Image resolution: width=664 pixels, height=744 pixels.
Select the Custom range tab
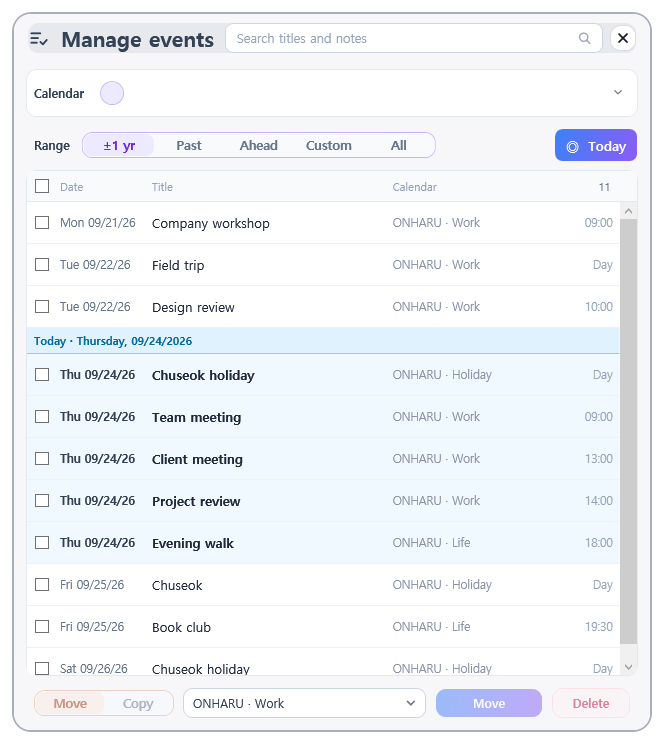point(328,145)
